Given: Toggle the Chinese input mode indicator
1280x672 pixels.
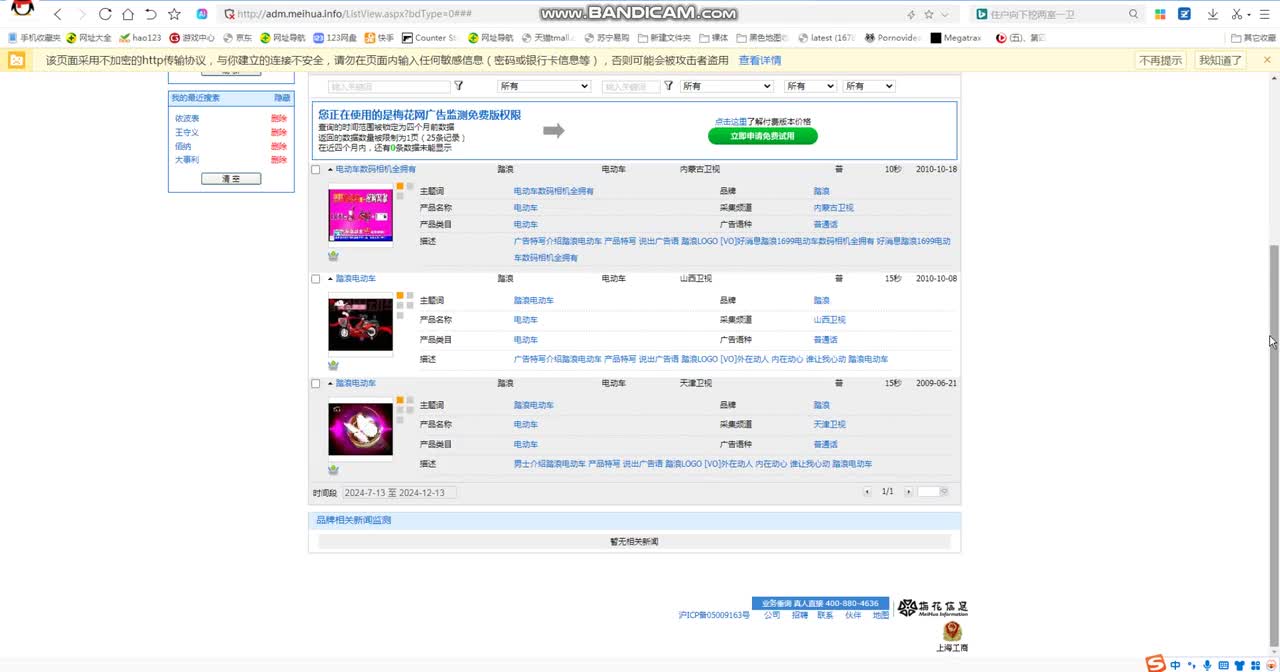Looking at the screenshot, I should (1176, 665).
